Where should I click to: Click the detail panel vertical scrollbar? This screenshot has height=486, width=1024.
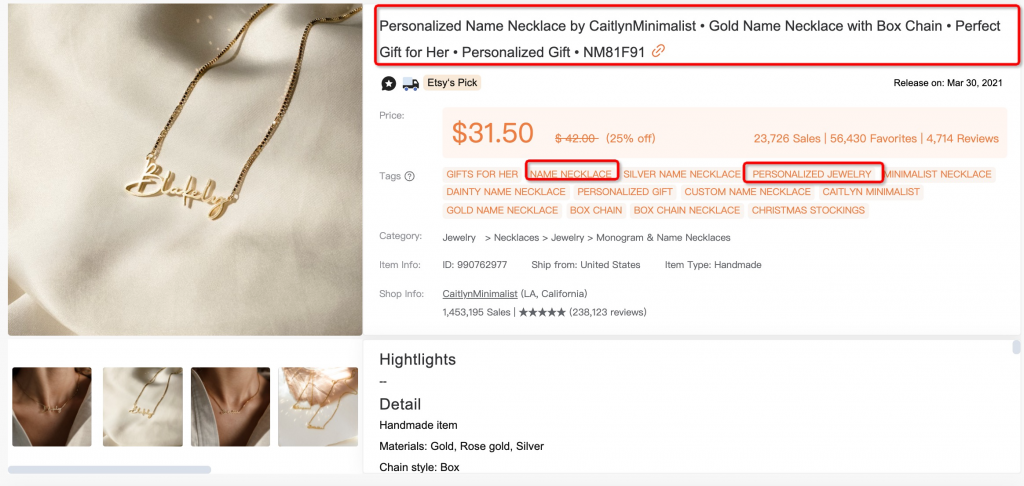pyautogui.click(x=1017, y=347)
